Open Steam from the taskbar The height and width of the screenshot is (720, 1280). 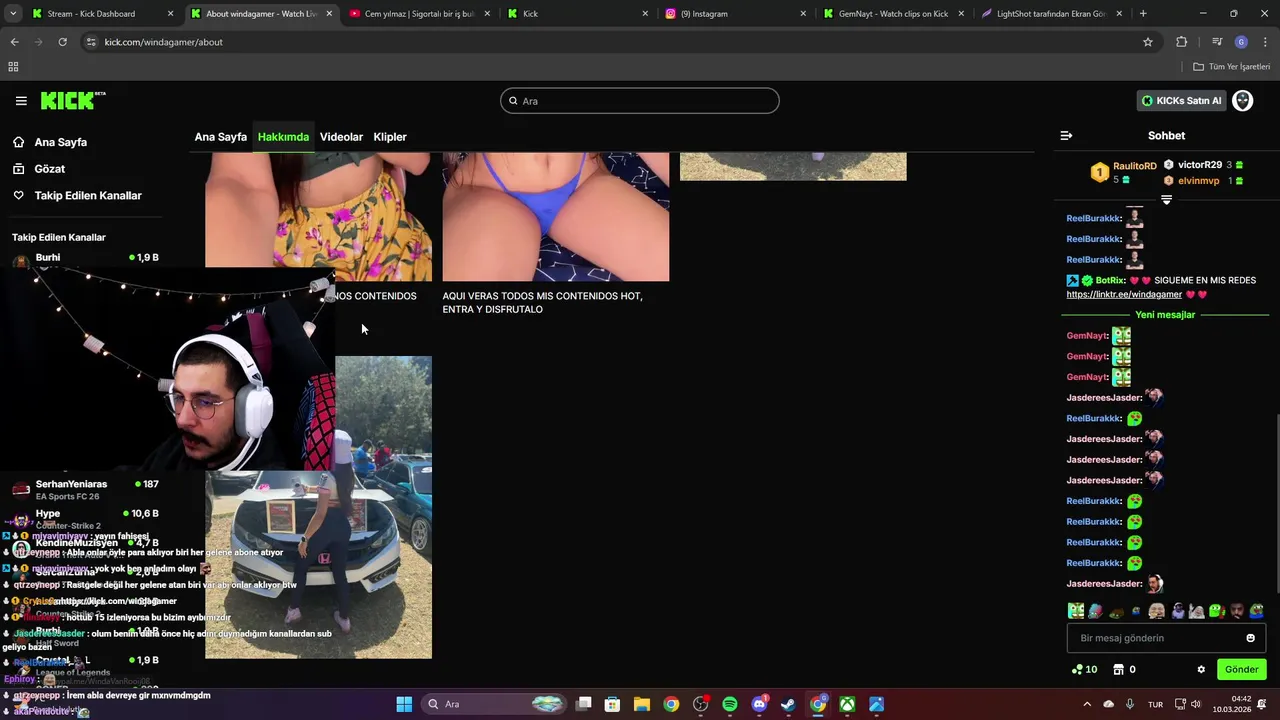[x=788, y=704]
